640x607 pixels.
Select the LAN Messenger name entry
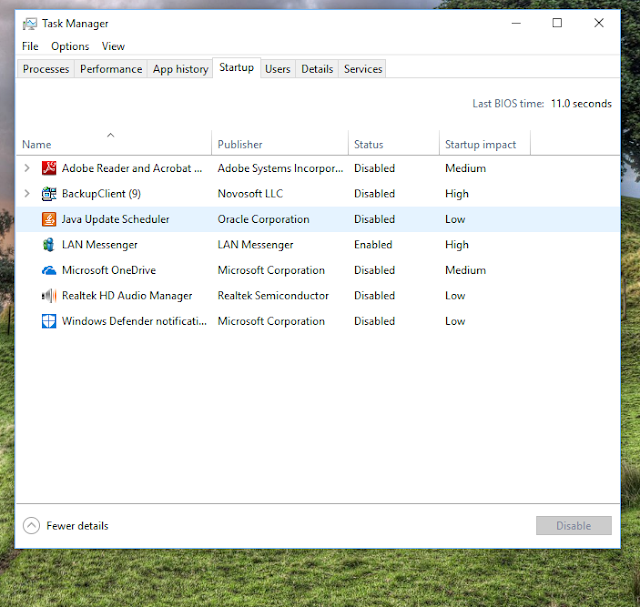[x=100, y=245]
